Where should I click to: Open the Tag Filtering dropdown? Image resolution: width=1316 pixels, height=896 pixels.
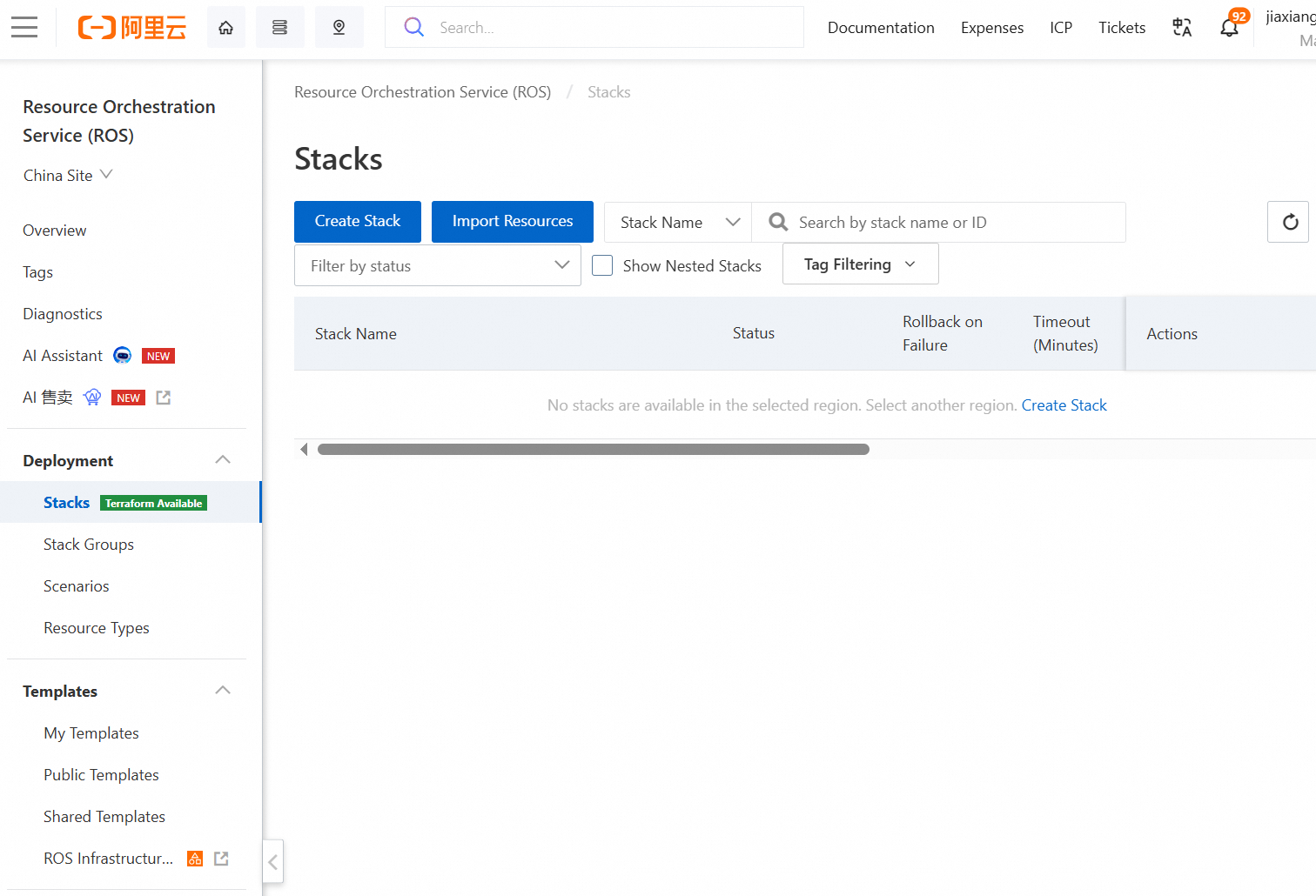point(860,264)
